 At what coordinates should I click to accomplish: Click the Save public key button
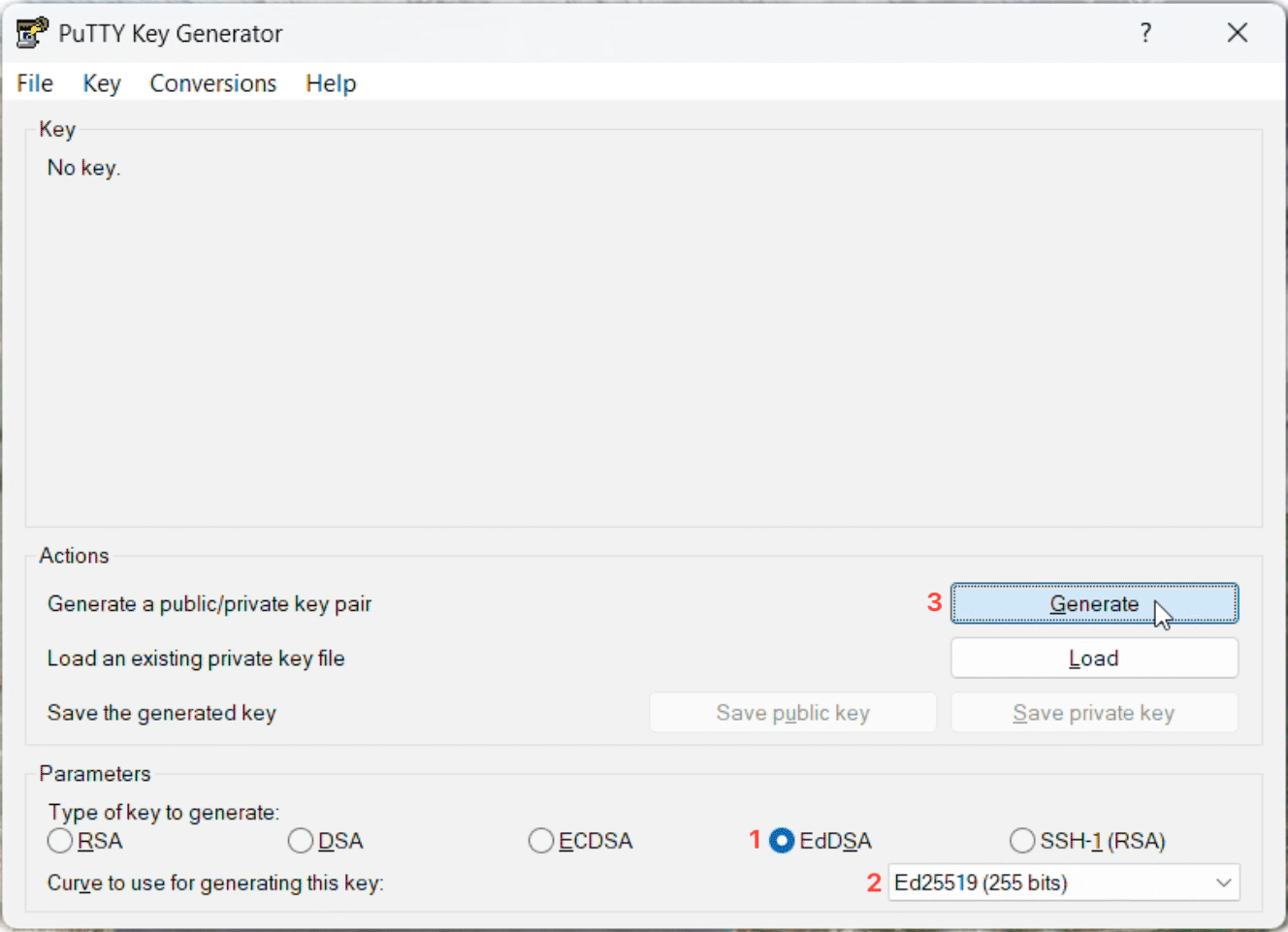792,713
